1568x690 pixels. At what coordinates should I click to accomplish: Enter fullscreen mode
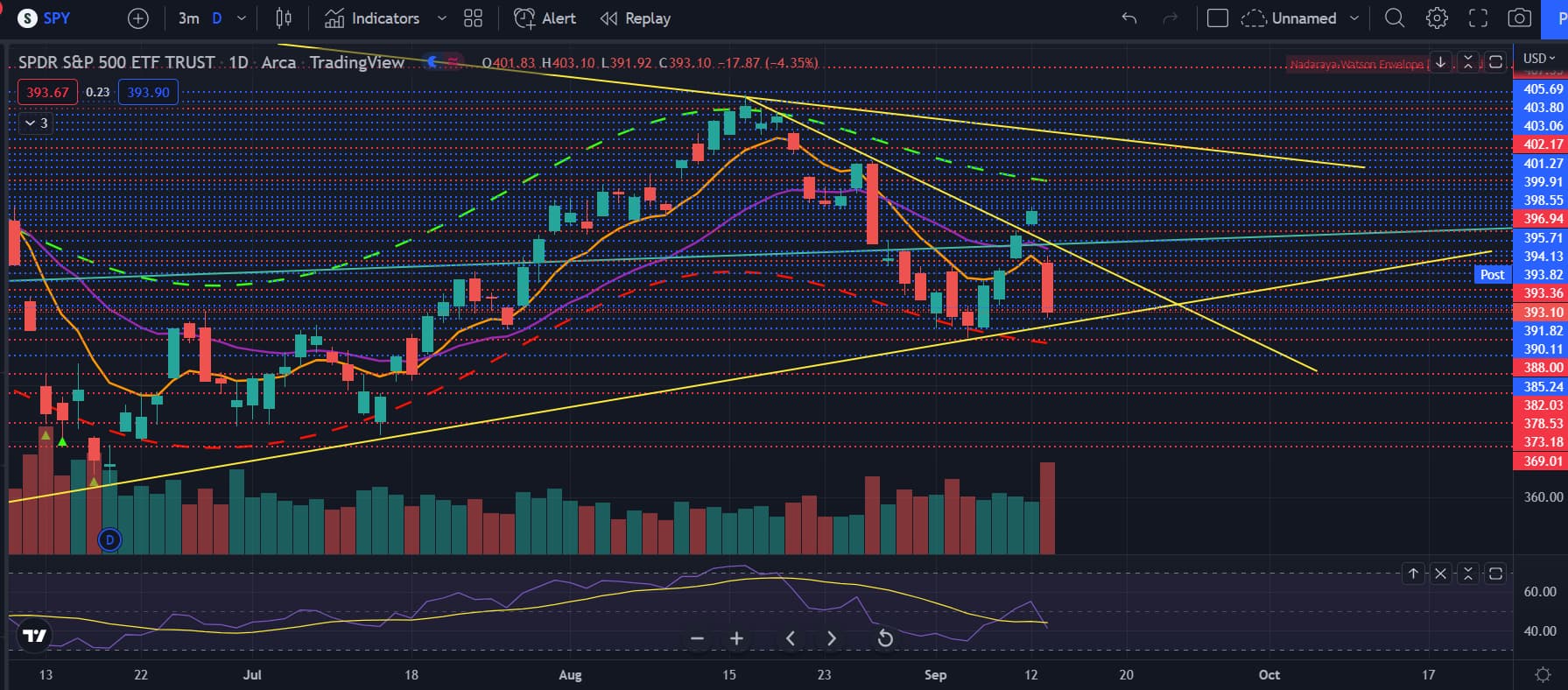[x=1478, y=18]
